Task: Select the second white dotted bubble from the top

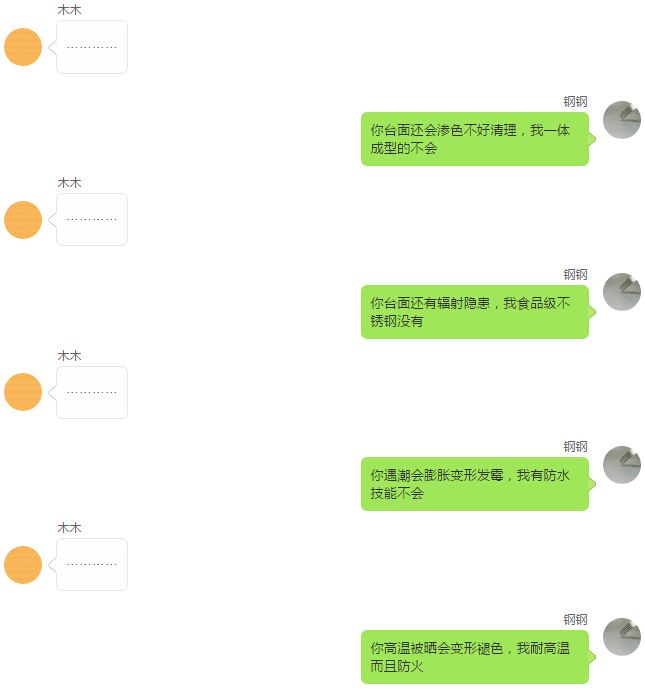Action: (92, 219)
